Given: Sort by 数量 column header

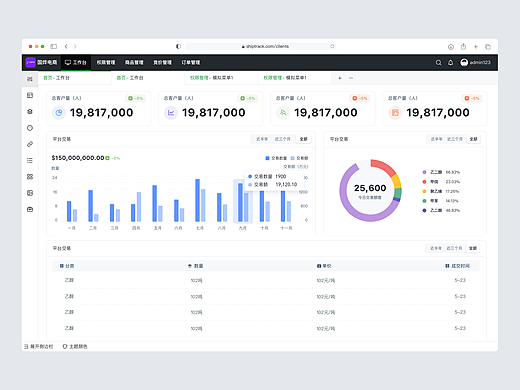Looking at the screenshot, I should tap(196, 266).
